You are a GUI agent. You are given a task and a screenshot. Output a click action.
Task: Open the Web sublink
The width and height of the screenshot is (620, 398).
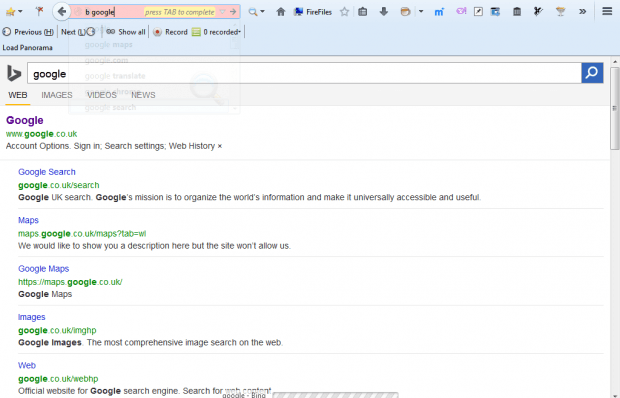point(27,366)
